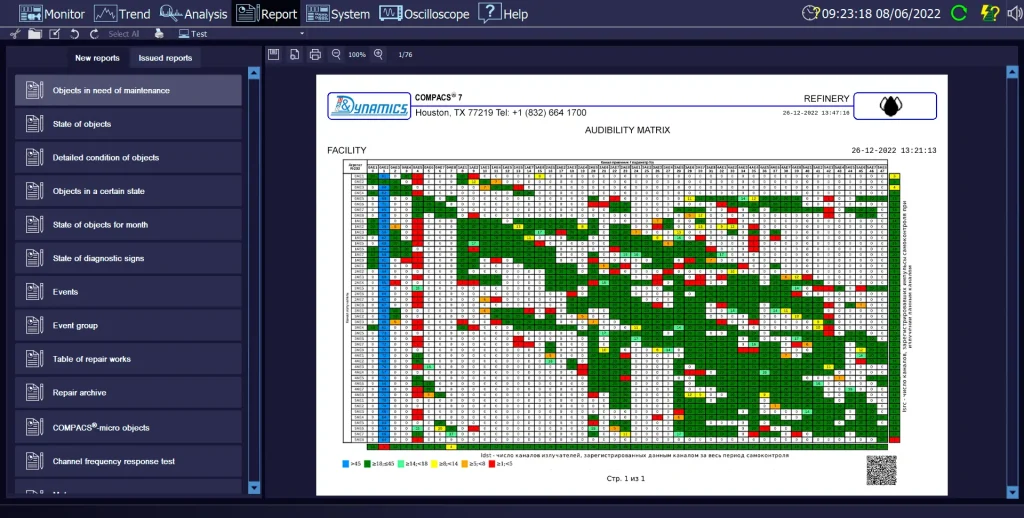Click the report preview scroll-down arrow
This screenshot has width=1024, height=518.
pyautogui.click(x=1012, y=491)
